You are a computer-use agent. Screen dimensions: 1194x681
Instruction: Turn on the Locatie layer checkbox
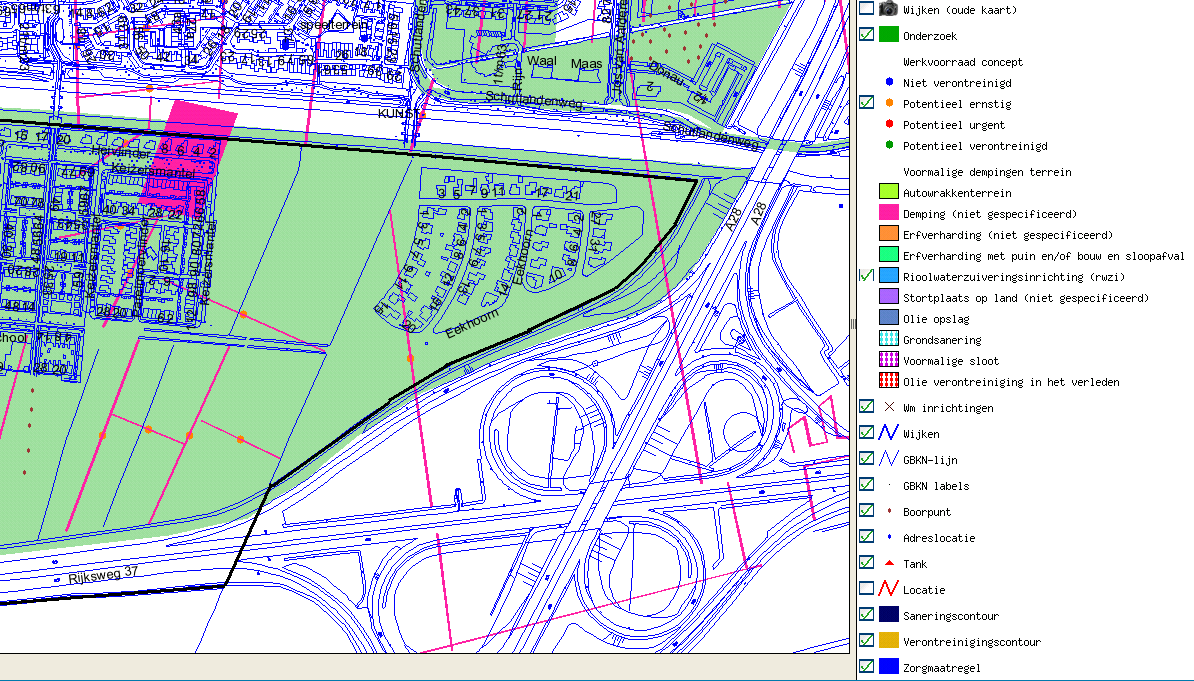(866, 589)
